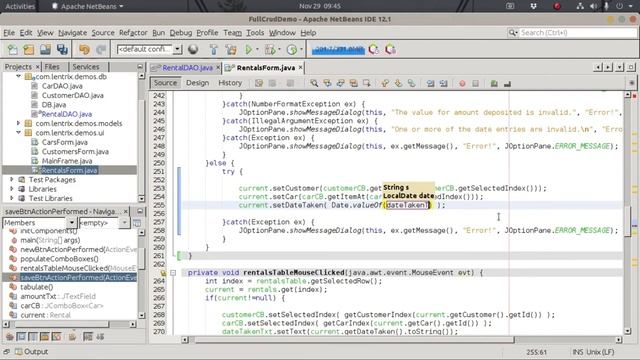
Task: Click the red Start Macro Recording icon
Action: tap(462, 83)
